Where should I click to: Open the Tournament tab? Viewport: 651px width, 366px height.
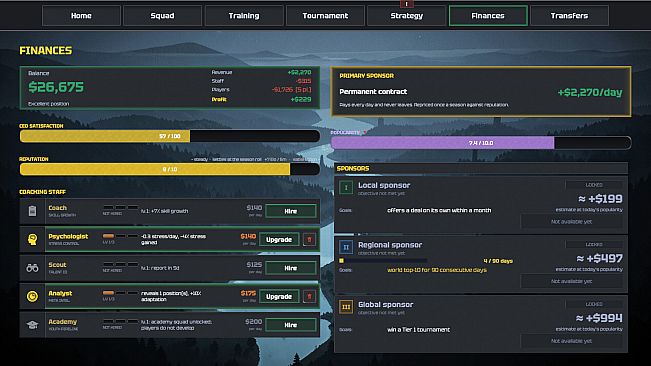tap(325, 16)
